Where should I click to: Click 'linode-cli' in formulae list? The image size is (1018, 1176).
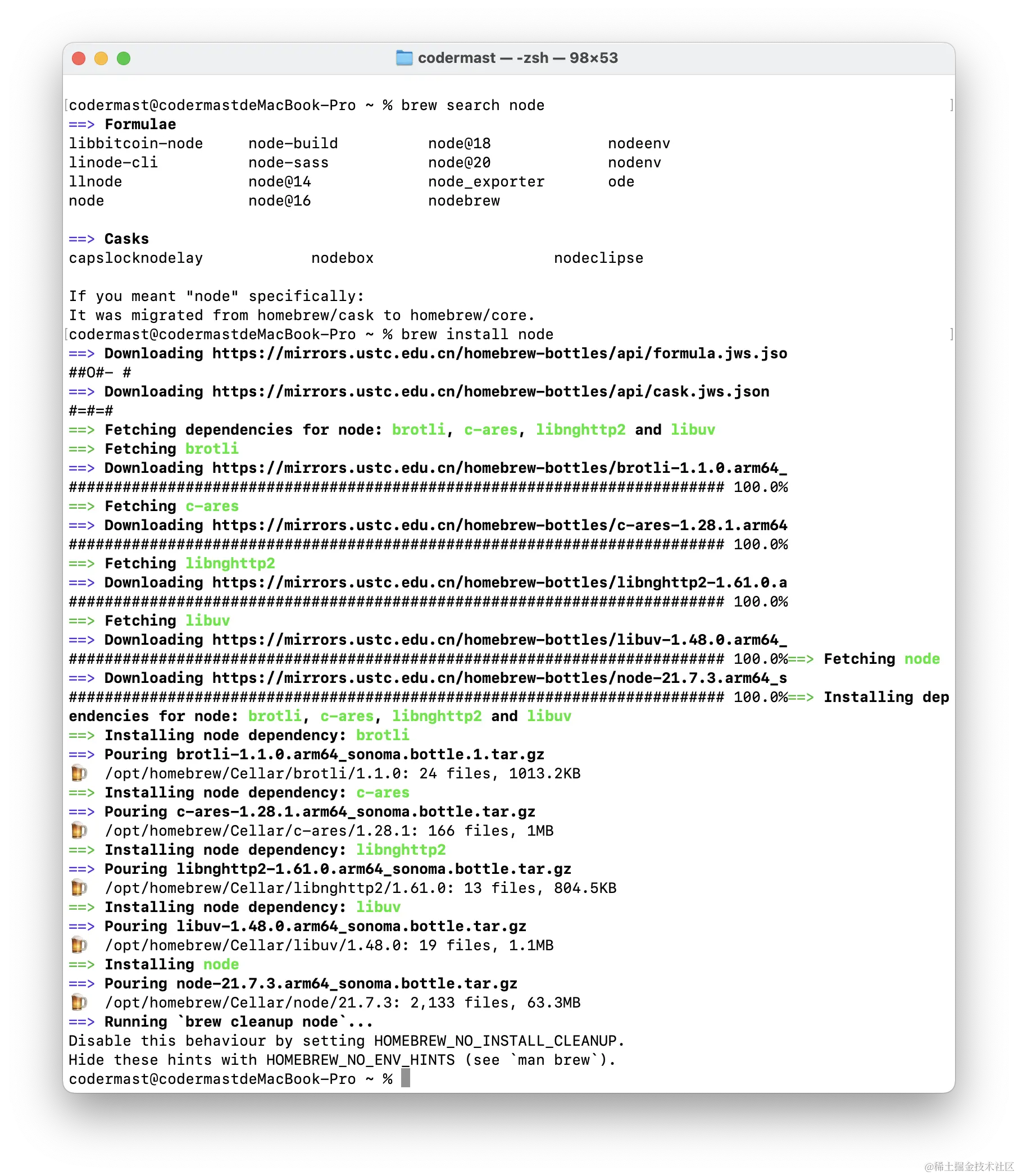(113, 163)
